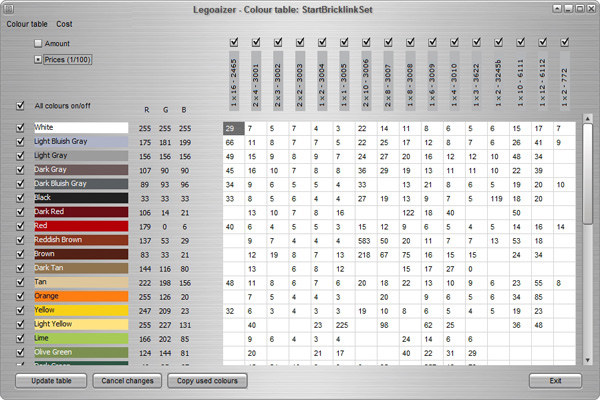The image size is (600, 400).
Task: Uncheck the Light Yellow row checkbox
Action: point(20,324)
